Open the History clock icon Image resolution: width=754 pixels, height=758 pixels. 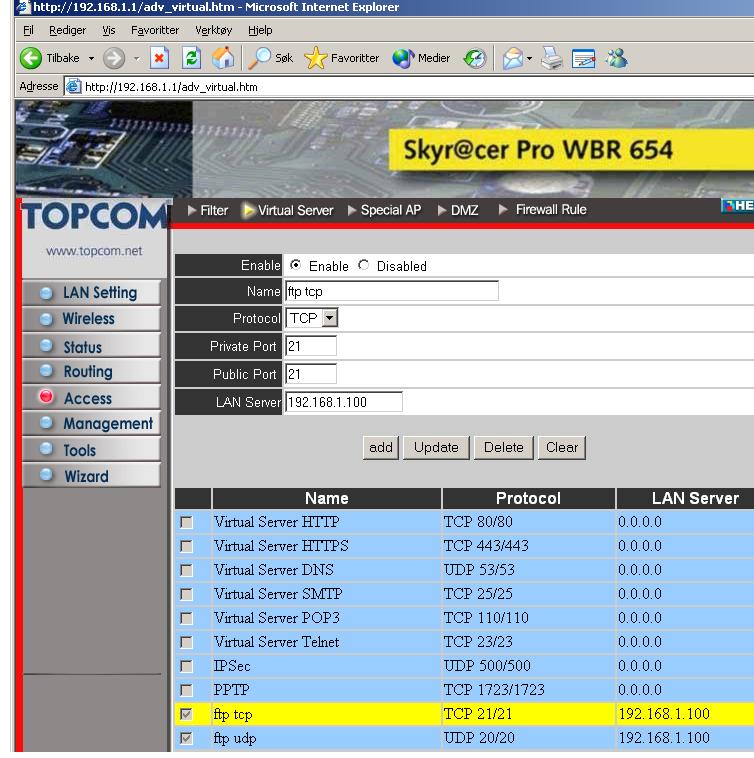coord(475,58)
